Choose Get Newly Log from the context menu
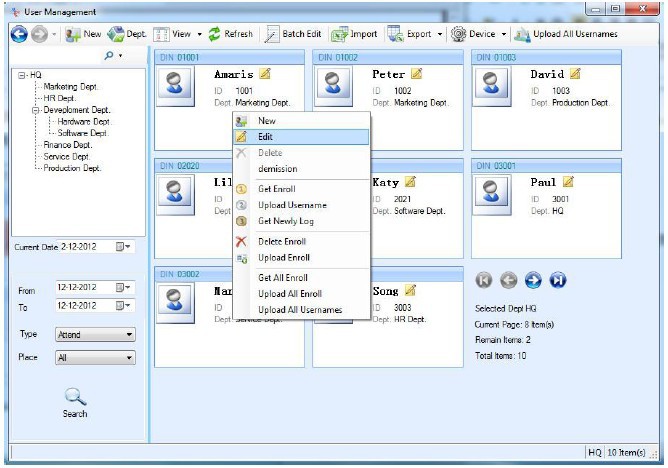This screenshot has height=468, width=668. [301, 221]
